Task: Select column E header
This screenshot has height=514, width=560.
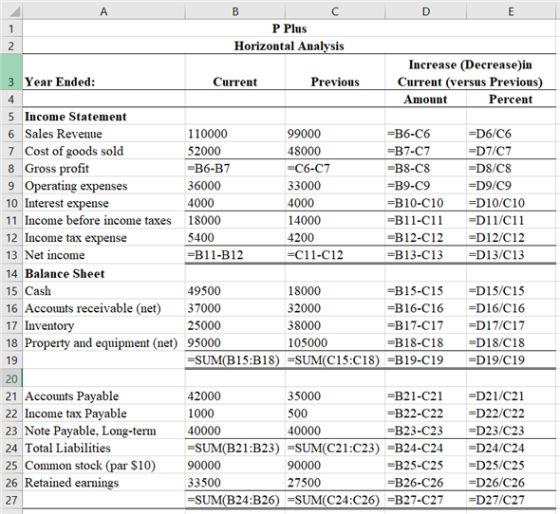Action: tap(511, 11)
